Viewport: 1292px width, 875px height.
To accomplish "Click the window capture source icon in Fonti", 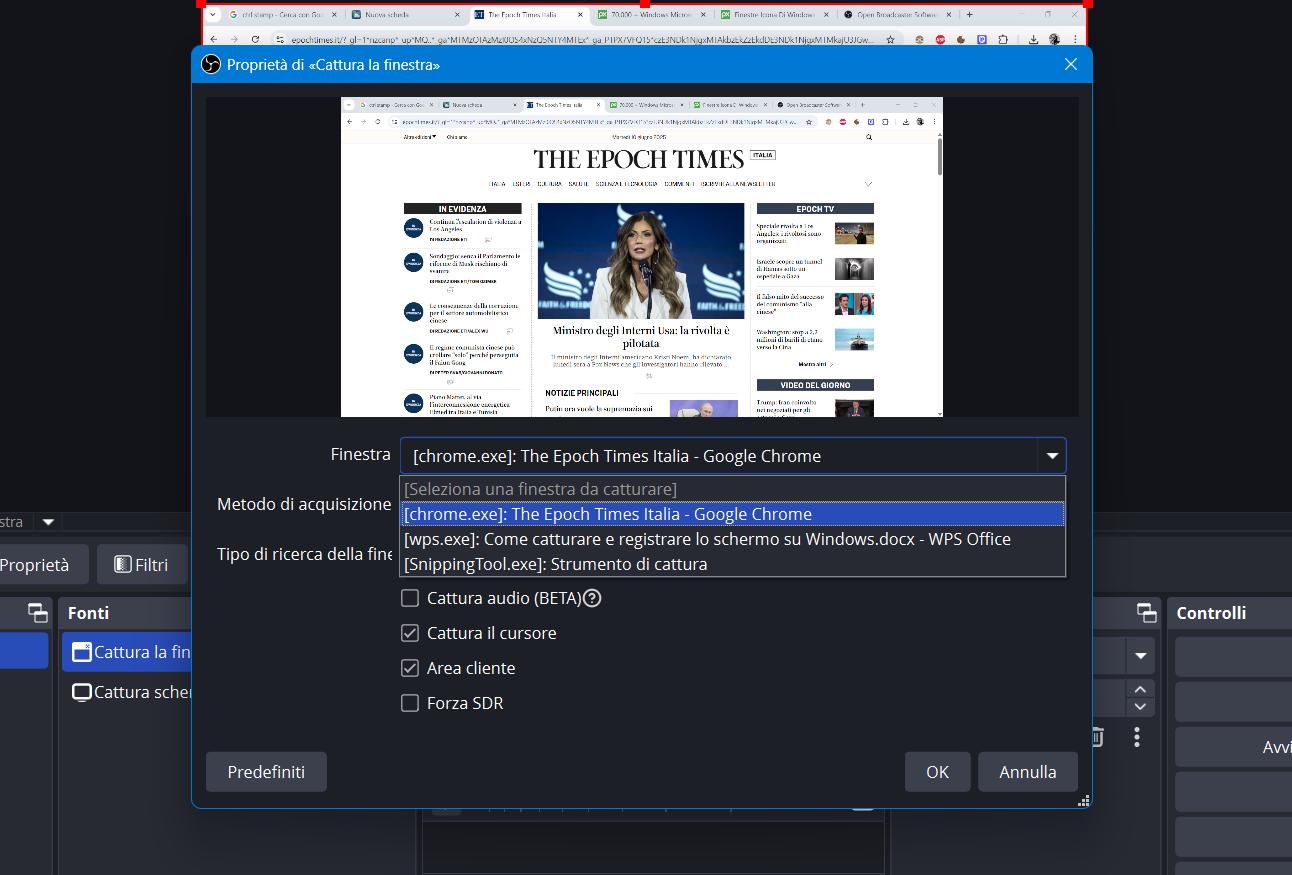I will point(81,652).
